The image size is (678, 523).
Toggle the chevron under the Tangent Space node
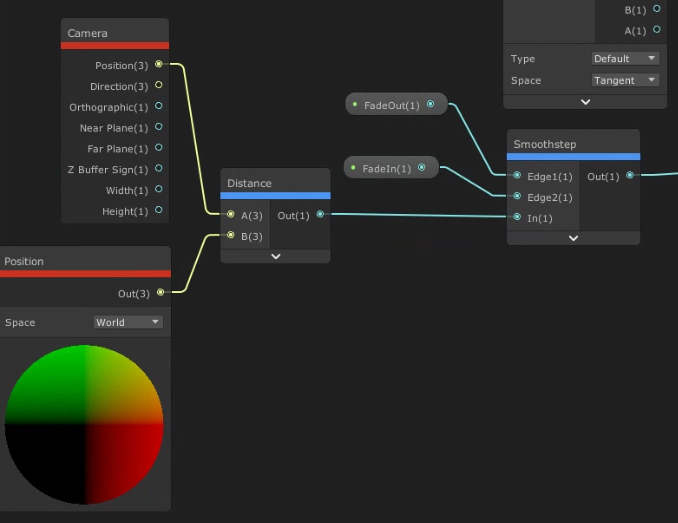pyautogui.click(x=585, y=102)
